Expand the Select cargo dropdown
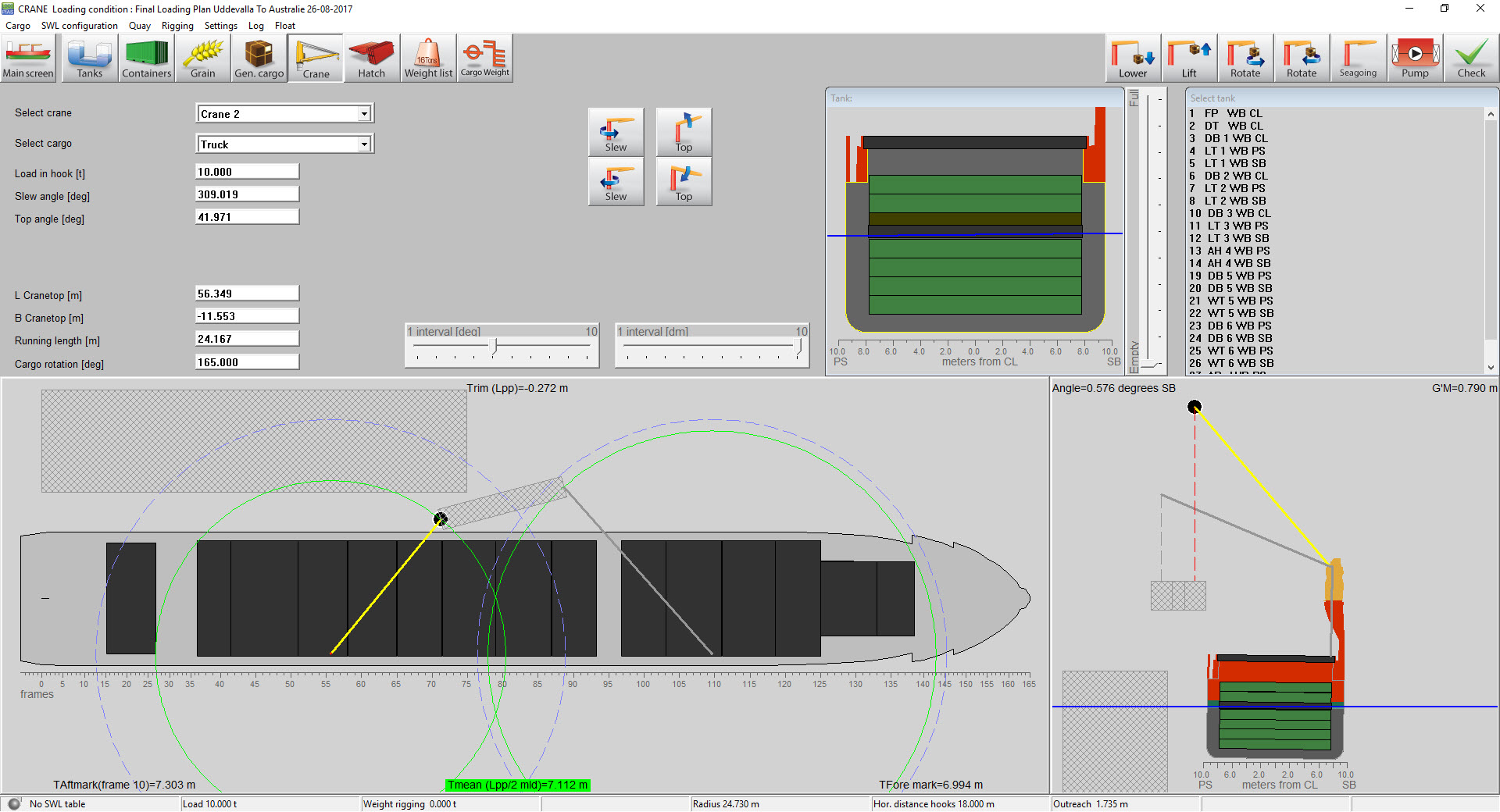 [x=364, y=144]
